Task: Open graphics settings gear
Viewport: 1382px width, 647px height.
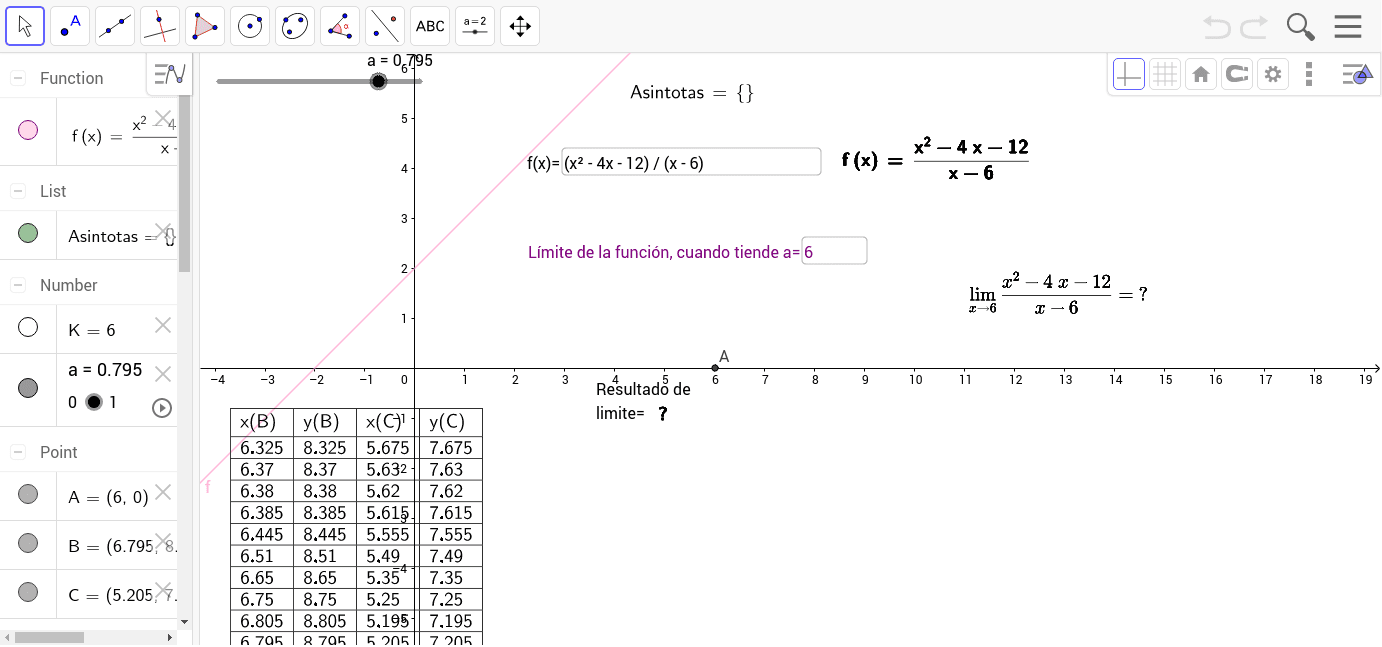Action: click(x=1272, y=74)
